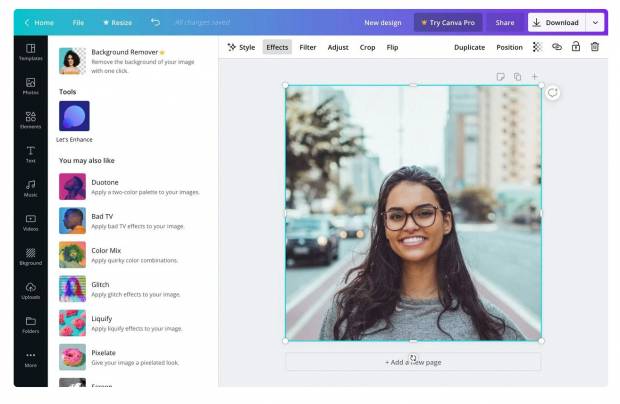This screenshot has height=404, width=620.
Task: Click the New design button
Action: point(383,23)
